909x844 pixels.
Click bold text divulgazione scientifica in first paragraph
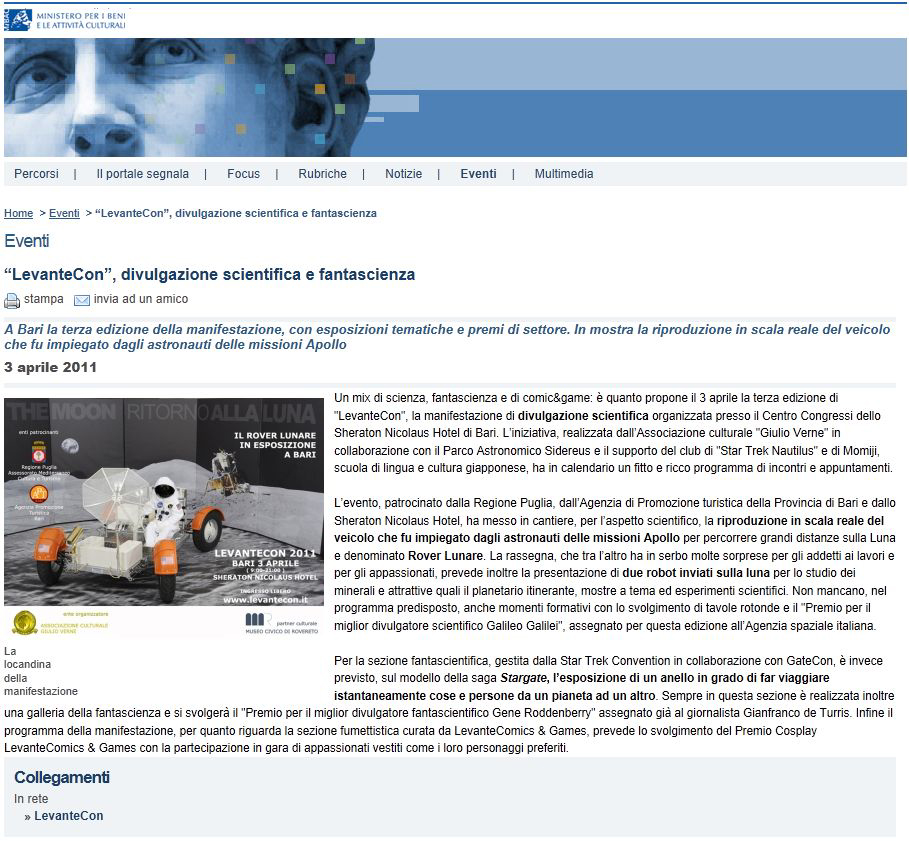(x=583, y=416)
